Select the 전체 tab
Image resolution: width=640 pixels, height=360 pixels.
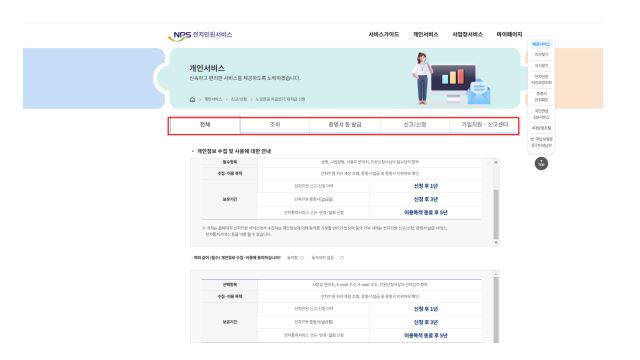[x=205, y=125]
